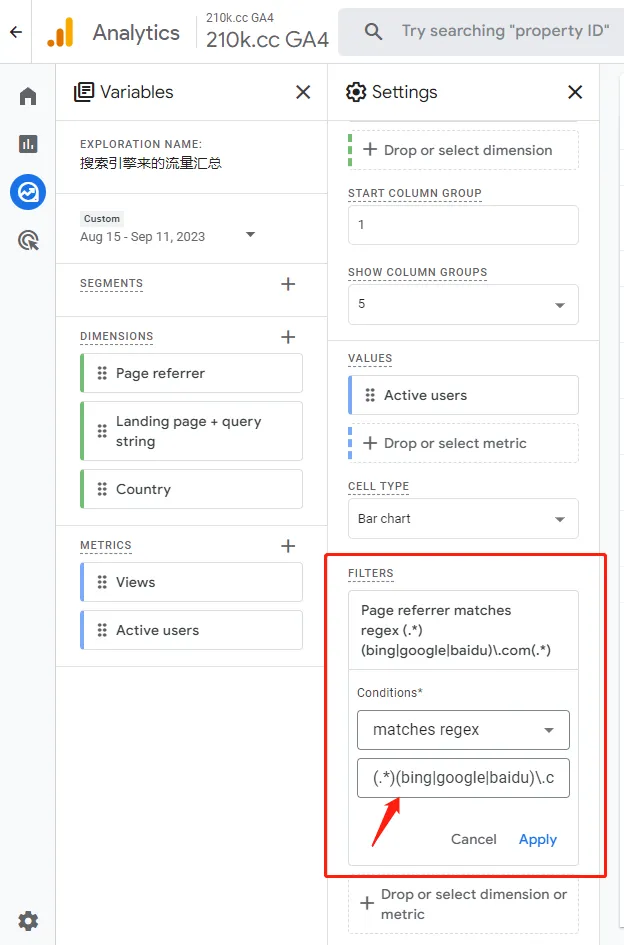Click Apply to save the filter
This screenshot has width=624, height=945.
pyautogui.click(x=537, y=839)
